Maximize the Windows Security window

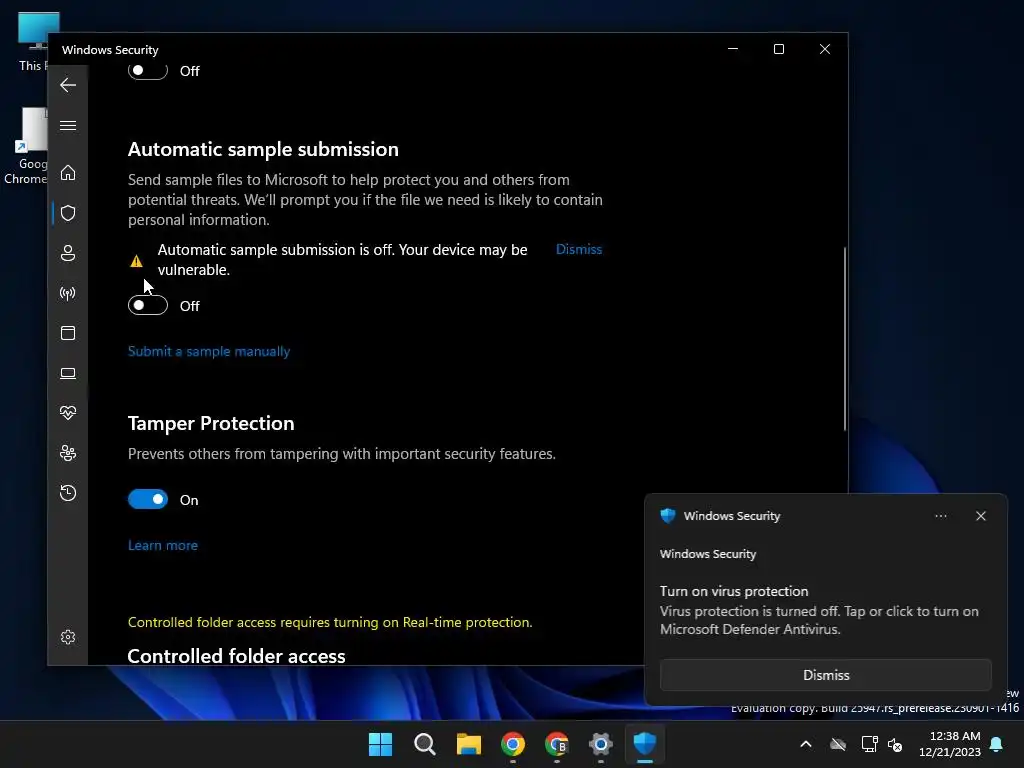(x=778, y=49)
